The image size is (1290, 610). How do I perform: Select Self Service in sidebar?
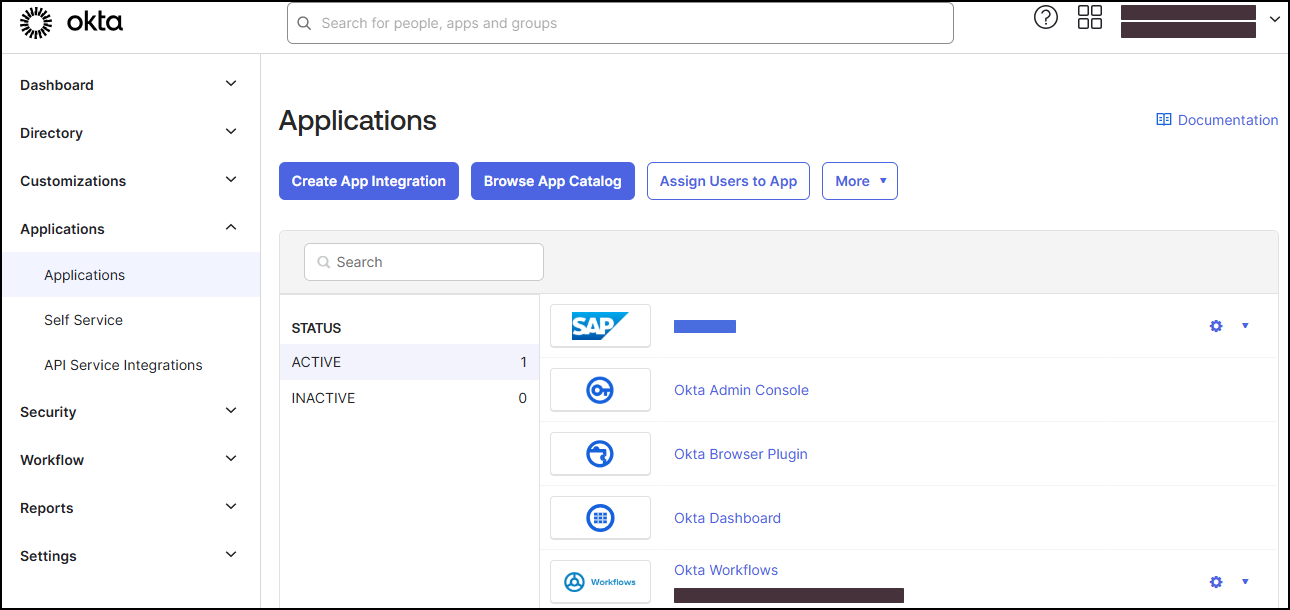pyautogui.click(x=83, y=320)
